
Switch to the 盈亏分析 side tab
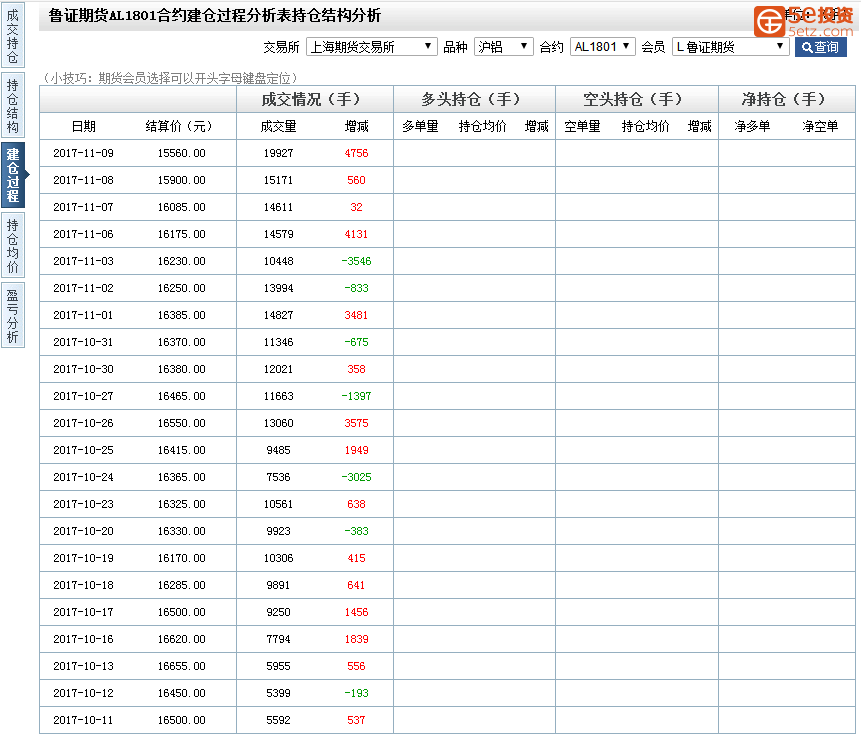coord(13,316)
